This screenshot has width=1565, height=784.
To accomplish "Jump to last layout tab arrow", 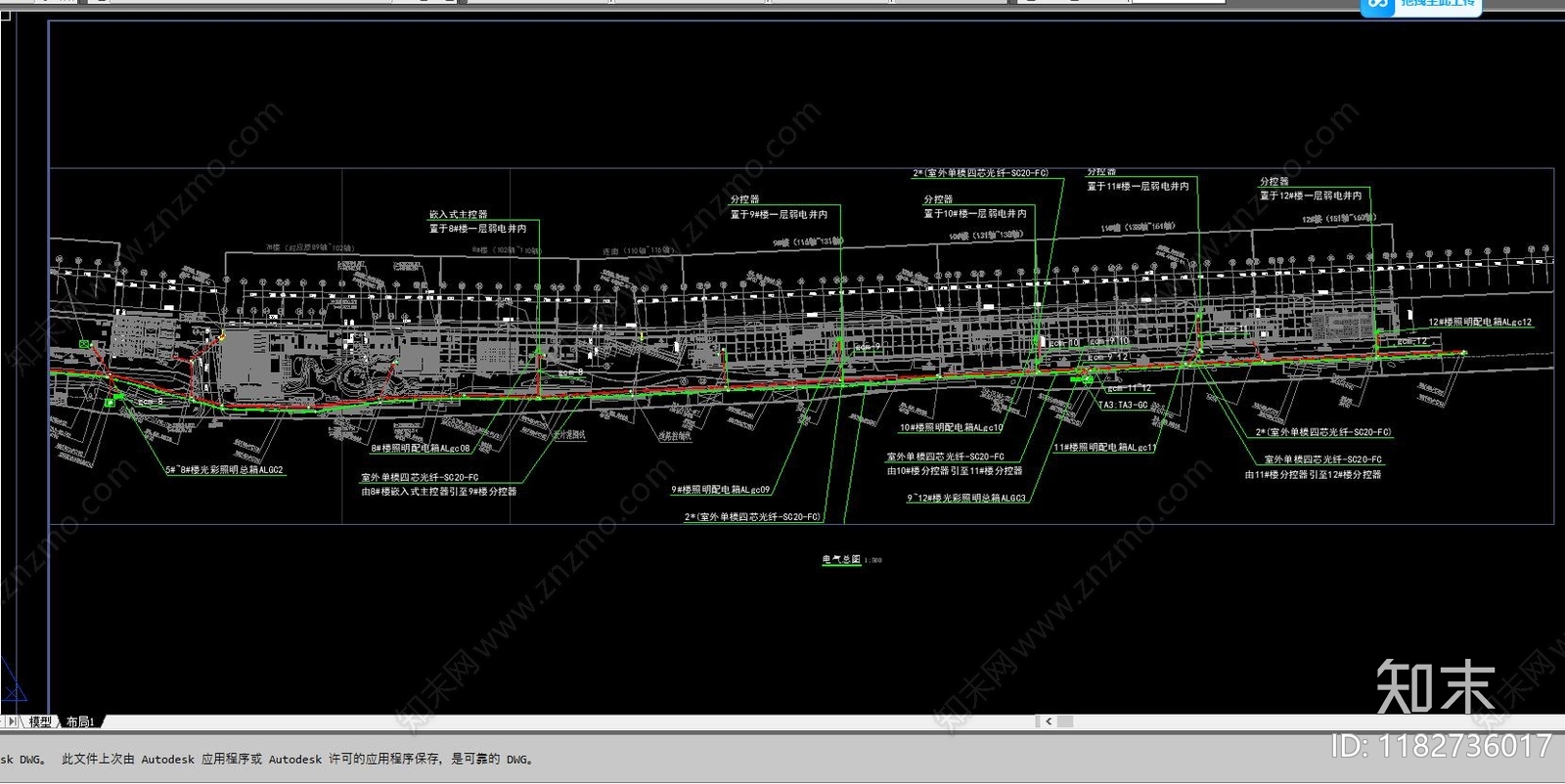I will tap(13, 721).
